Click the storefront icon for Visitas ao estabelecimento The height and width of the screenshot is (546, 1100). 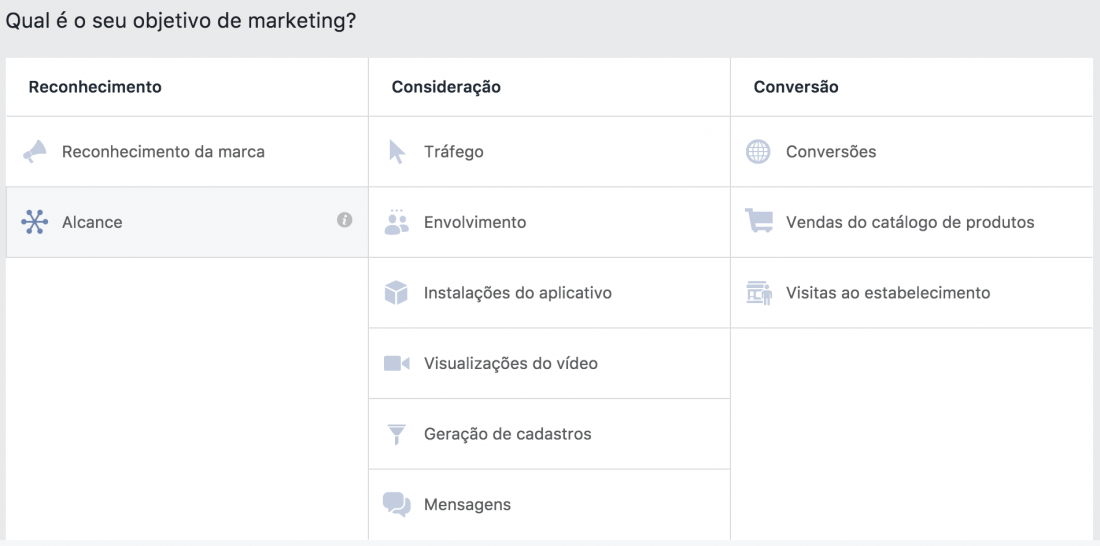click(x=758, y=293)
